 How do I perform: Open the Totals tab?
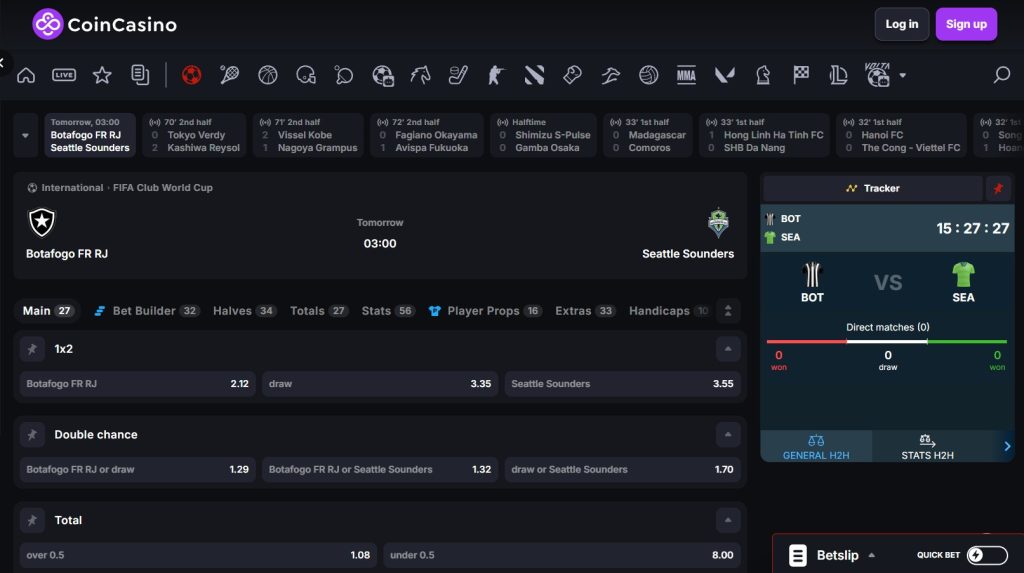(319, 311)
